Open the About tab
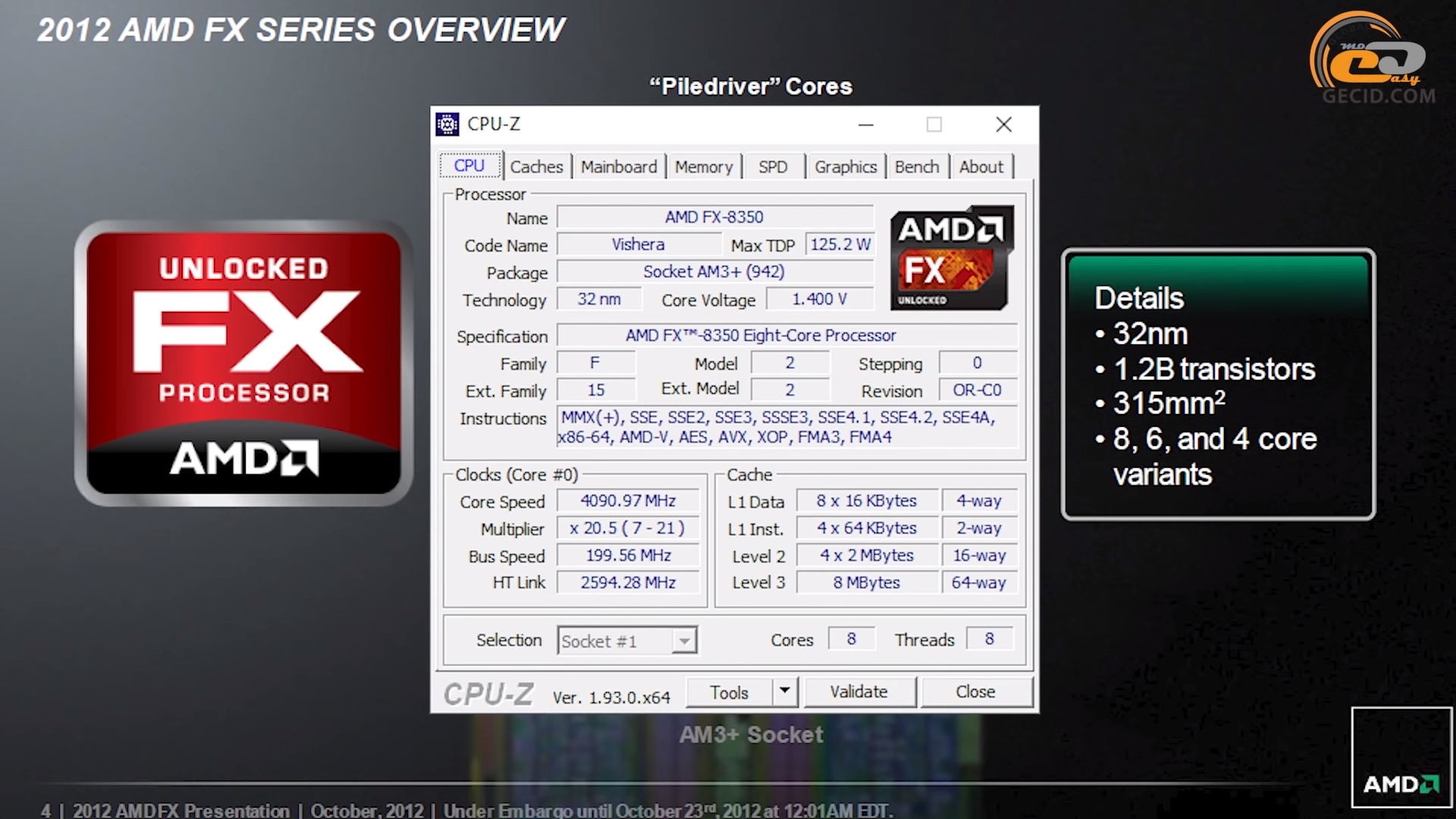 (x=981, y=167)
